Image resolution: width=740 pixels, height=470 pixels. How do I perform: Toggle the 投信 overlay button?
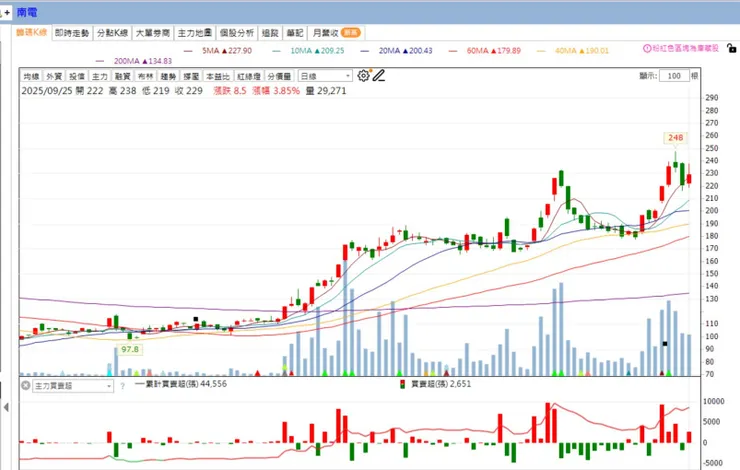coord(77,76)
